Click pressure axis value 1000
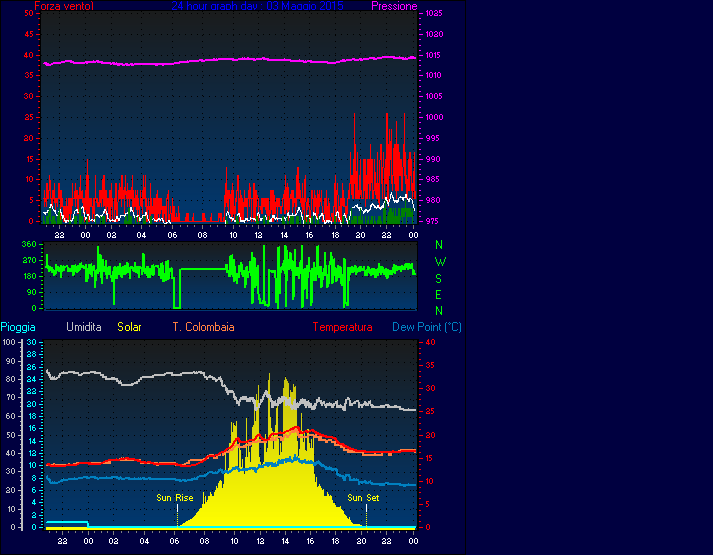Image resolution: width=713 pixels, height=555 pixels. tap(434, 117)
